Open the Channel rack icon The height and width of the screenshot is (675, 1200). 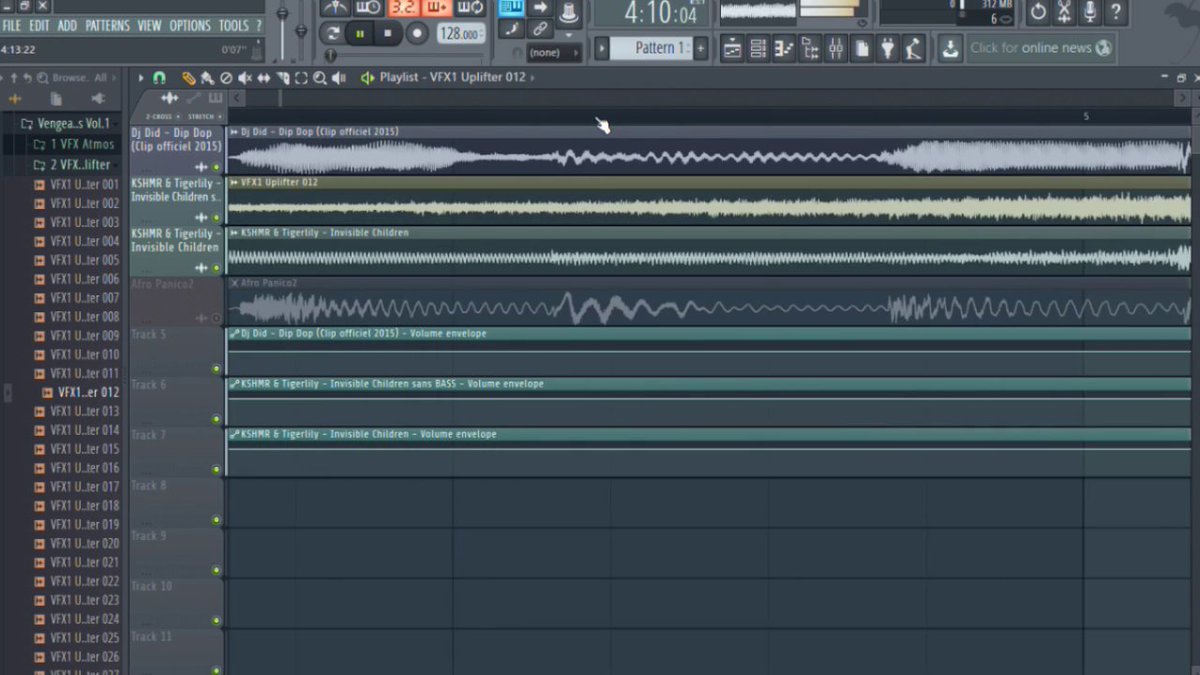pyautogui.click(x=758, y=48)
